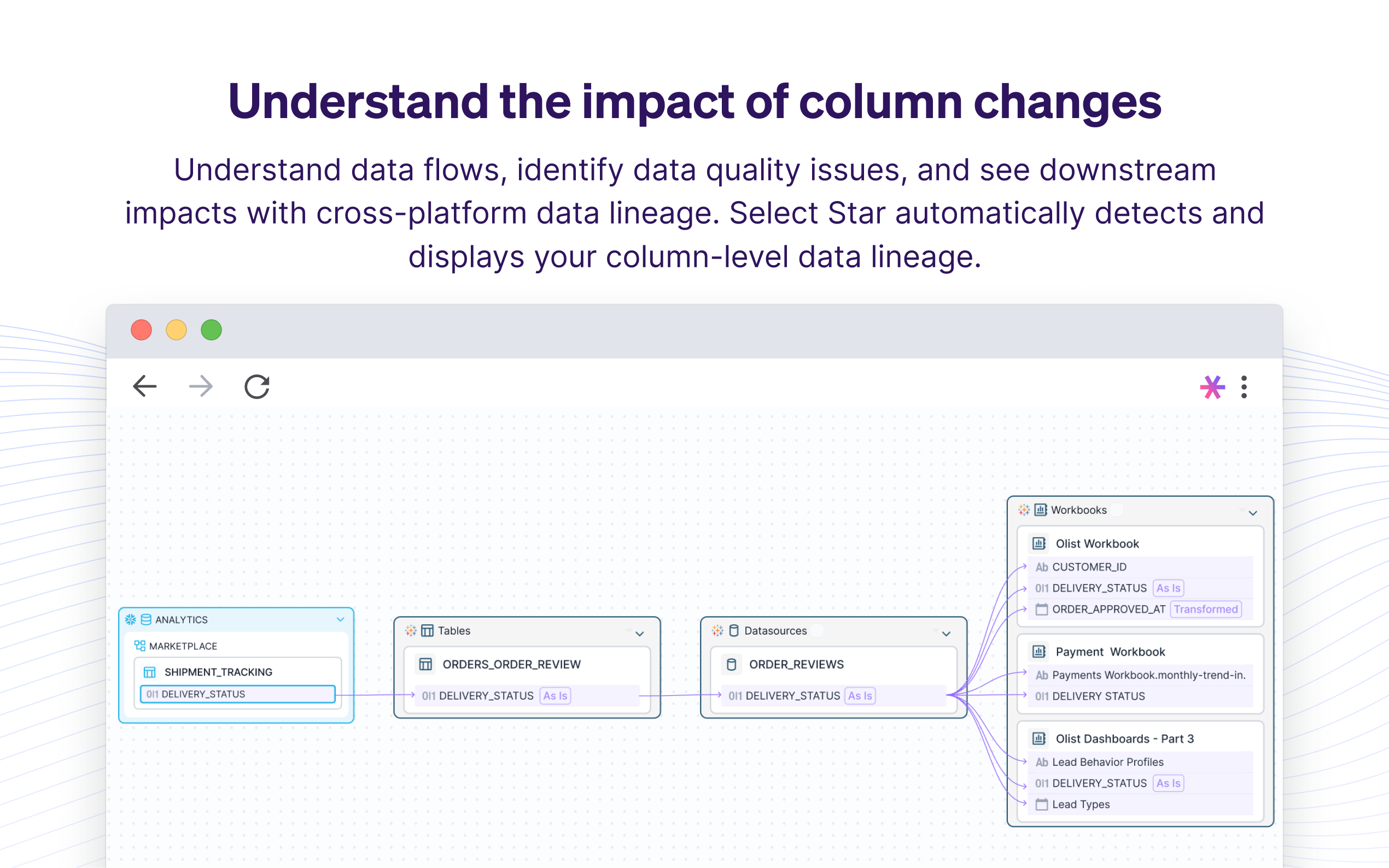Collapse the Workbooks group chevron
This screenshot has height=868, width=1389.
tap(1253, 513)
